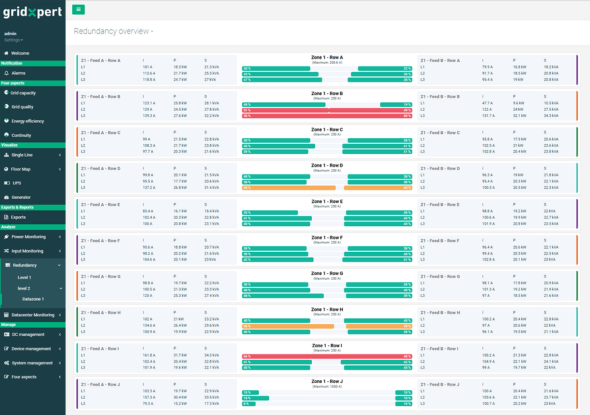Expand the Power Monitoring submenu arrow
Image resolution: width=590 pixels, height=415 pixels.
point(60,237)
